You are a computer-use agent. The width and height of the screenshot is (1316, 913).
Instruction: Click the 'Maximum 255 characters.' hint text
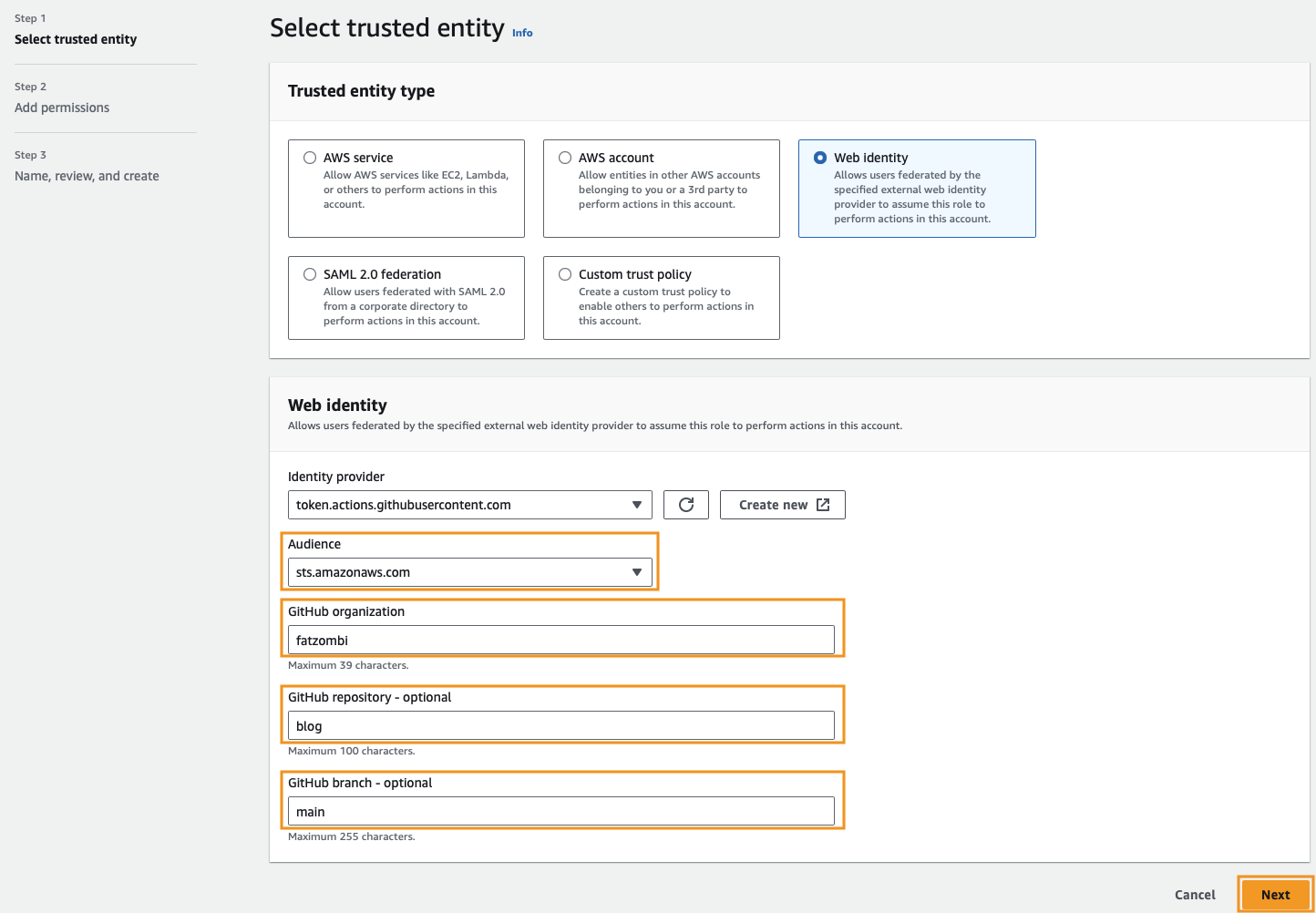click(x=352, y=836)
